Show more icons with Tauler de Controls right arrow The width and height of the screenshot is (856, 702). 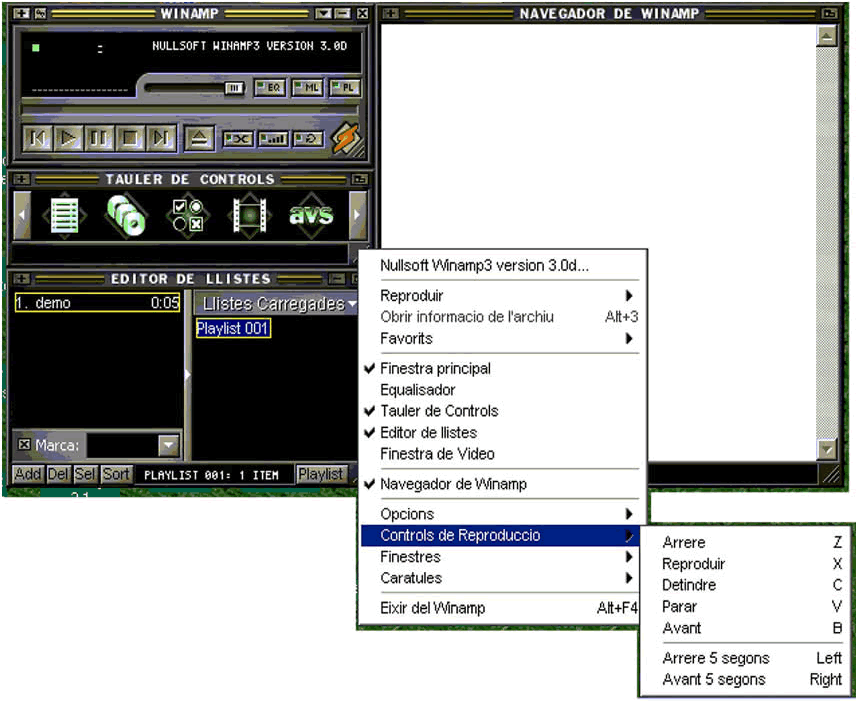(357, 216)
